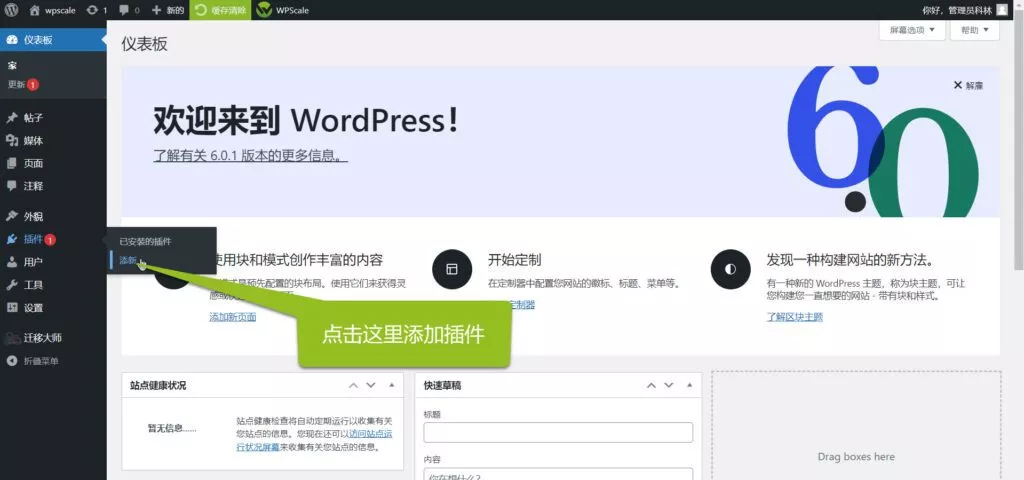This screenshot has width=1024, height=480.
Task: Click the plug icon beside 插件
Action: click(x=12, y=239)
